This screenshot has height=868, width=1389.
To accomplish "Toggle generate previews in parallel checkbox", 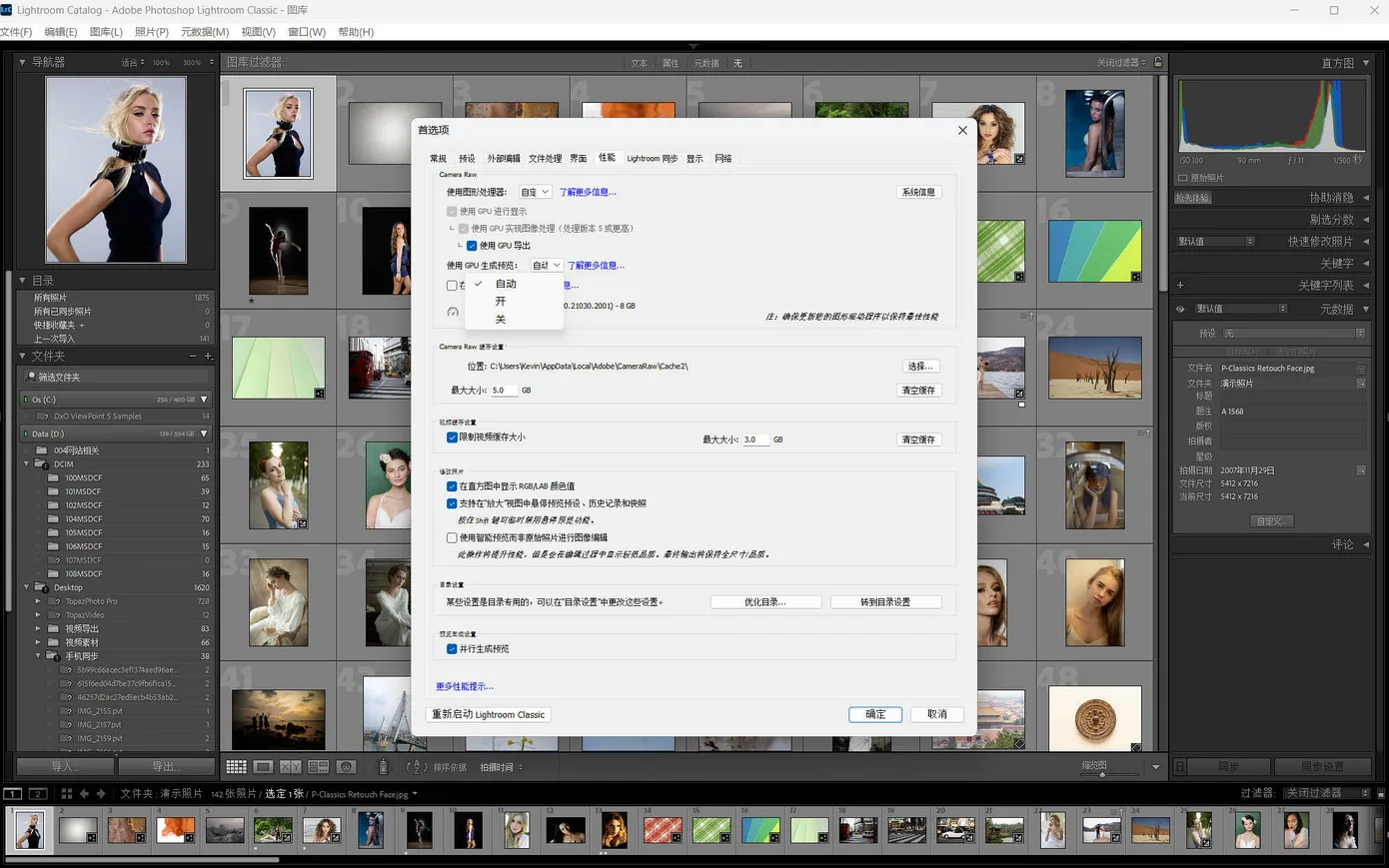I will tap(452, 649).
